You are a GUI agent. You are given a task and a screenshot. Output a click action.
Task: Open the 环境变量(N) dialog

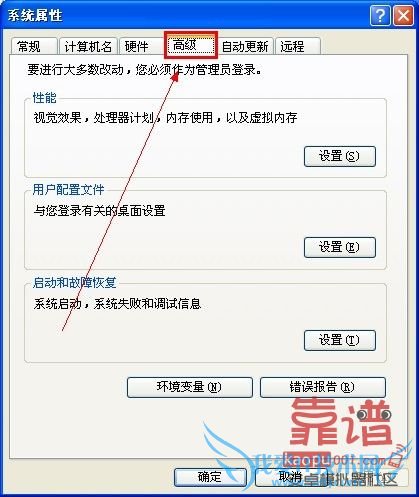tap(190, 387)
